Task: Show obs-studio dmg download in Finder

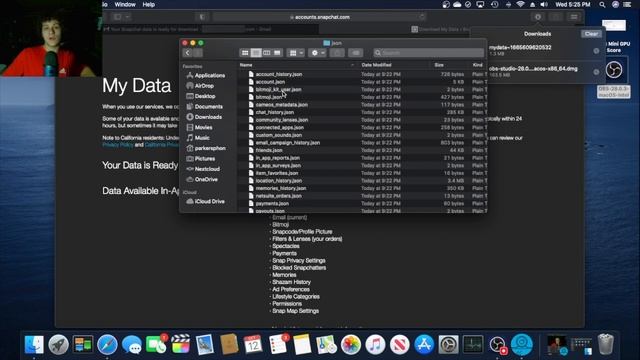Action: [x=596, y=72]
